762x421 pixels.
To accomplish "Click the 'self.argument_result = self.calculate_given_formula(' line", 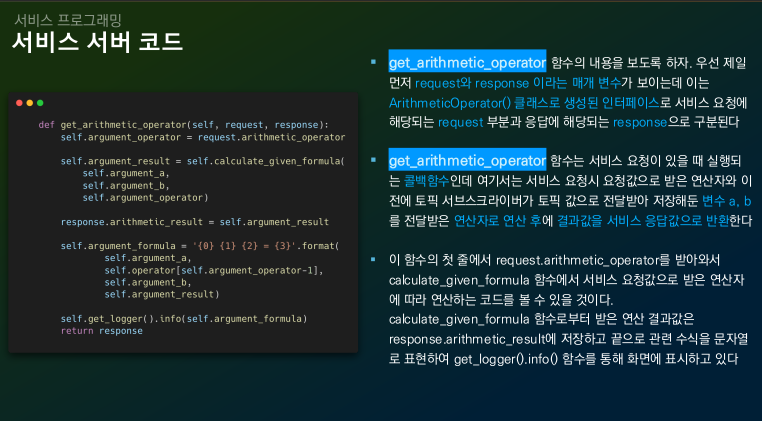I will tap(203, 161).
